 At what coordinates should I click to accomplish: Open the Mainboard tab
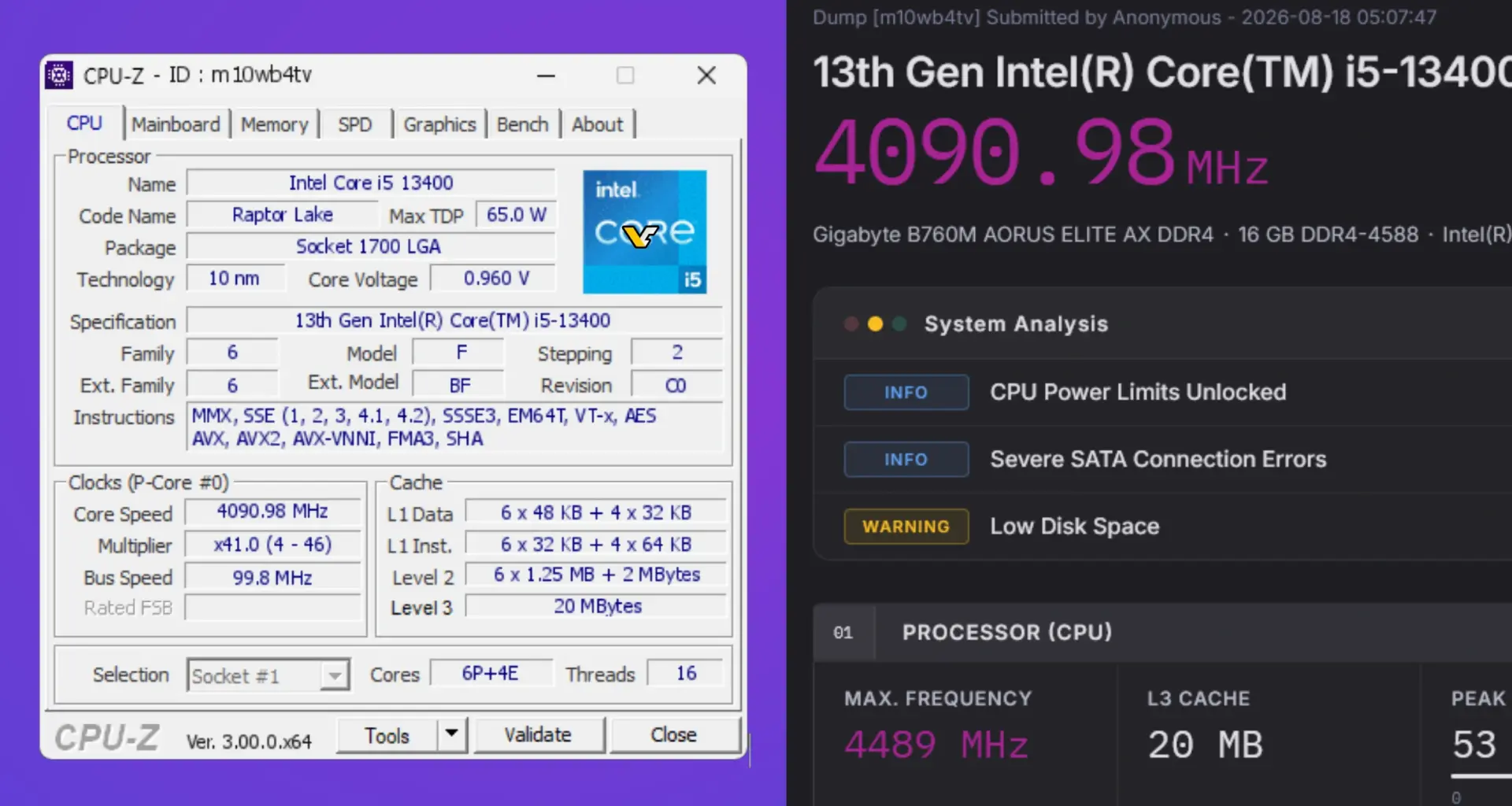pos(176,124)
